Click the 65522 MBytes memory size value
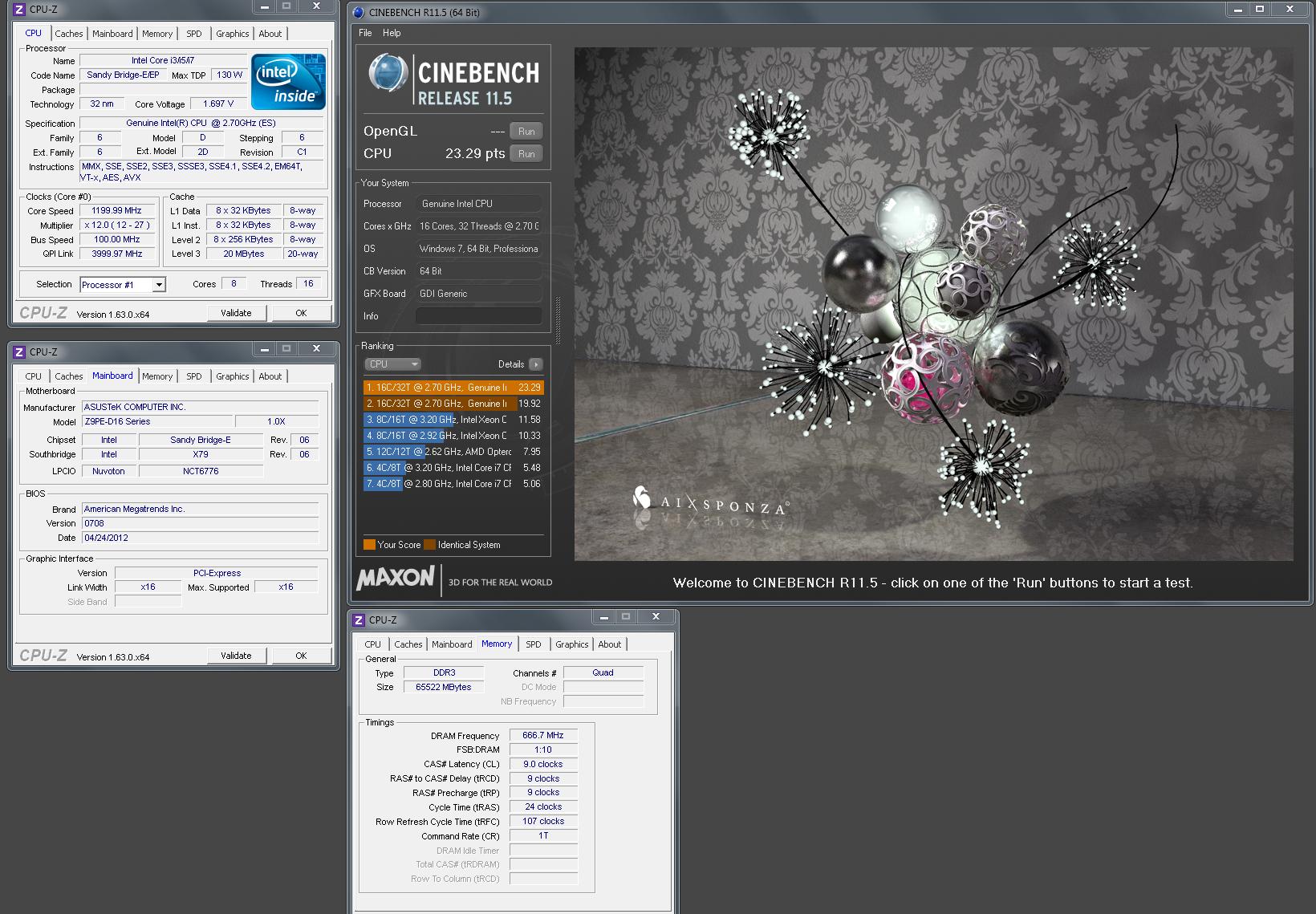The width and height of the screenshot is (1316, 914). [x=444, y=687]
